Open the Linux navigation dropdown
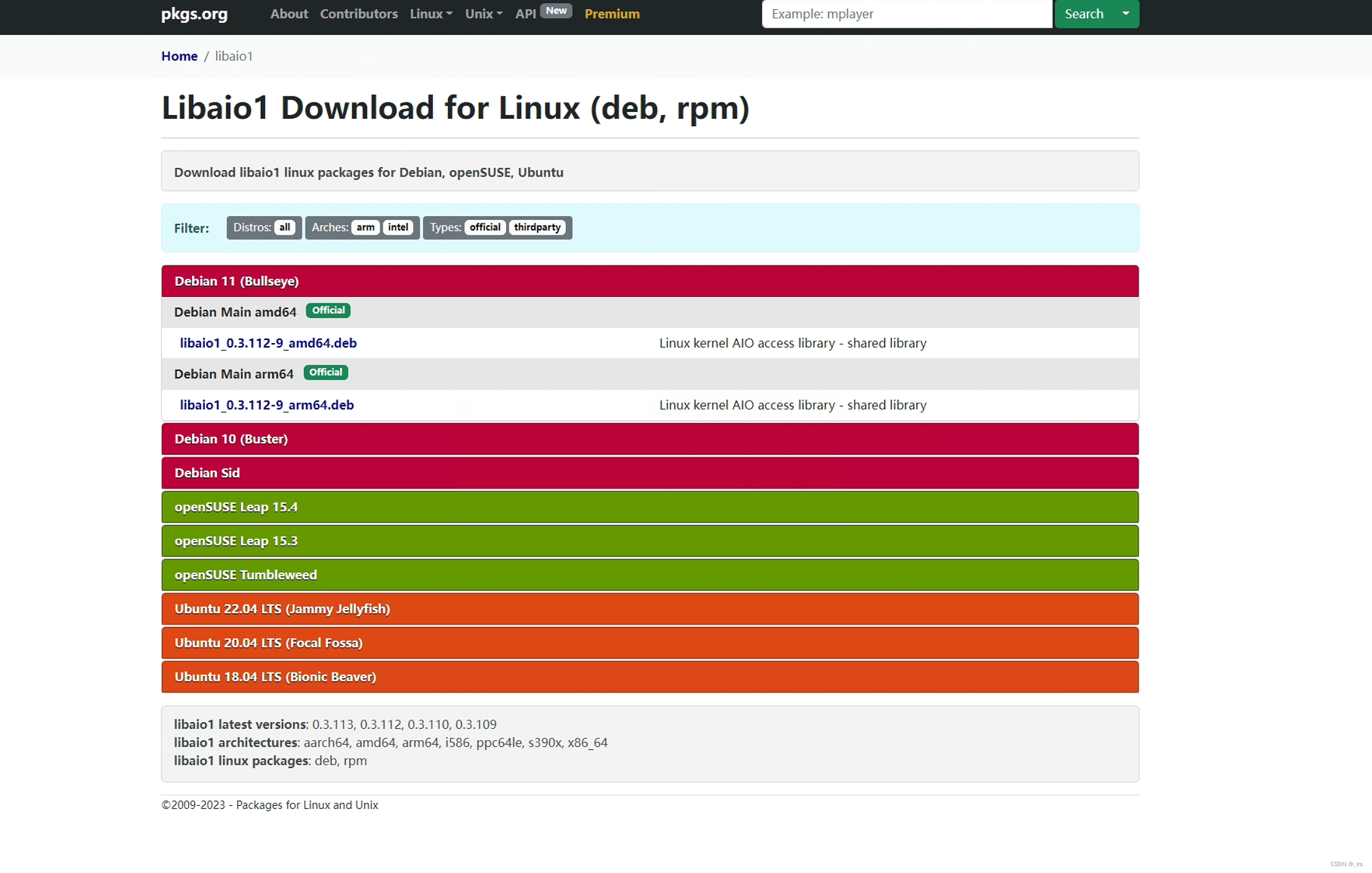1372x873 pixels. 430,14
